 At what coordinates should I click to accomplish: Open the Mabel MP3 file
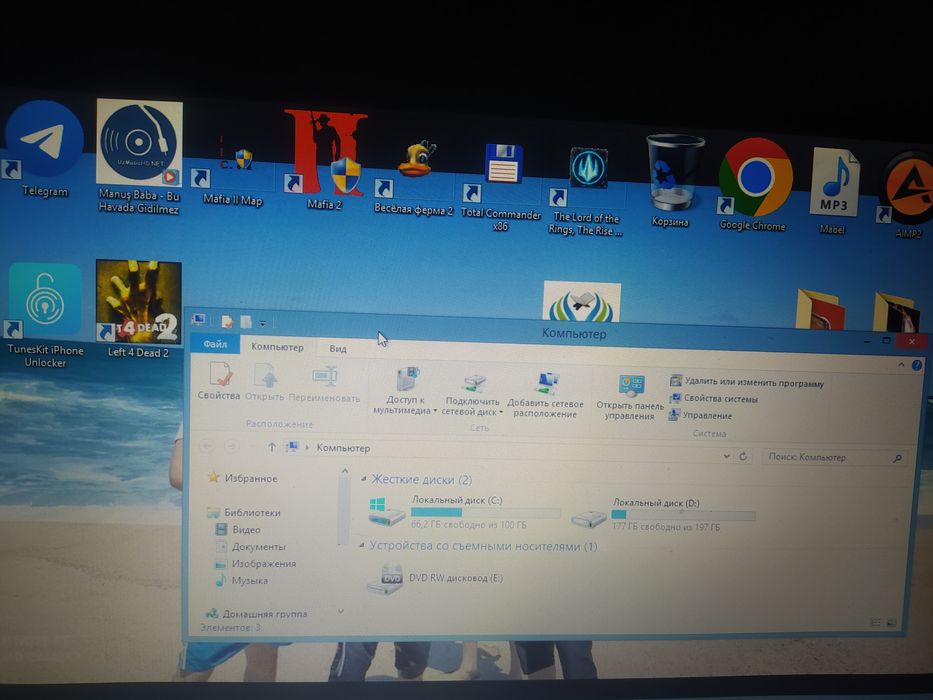(833, 190)
